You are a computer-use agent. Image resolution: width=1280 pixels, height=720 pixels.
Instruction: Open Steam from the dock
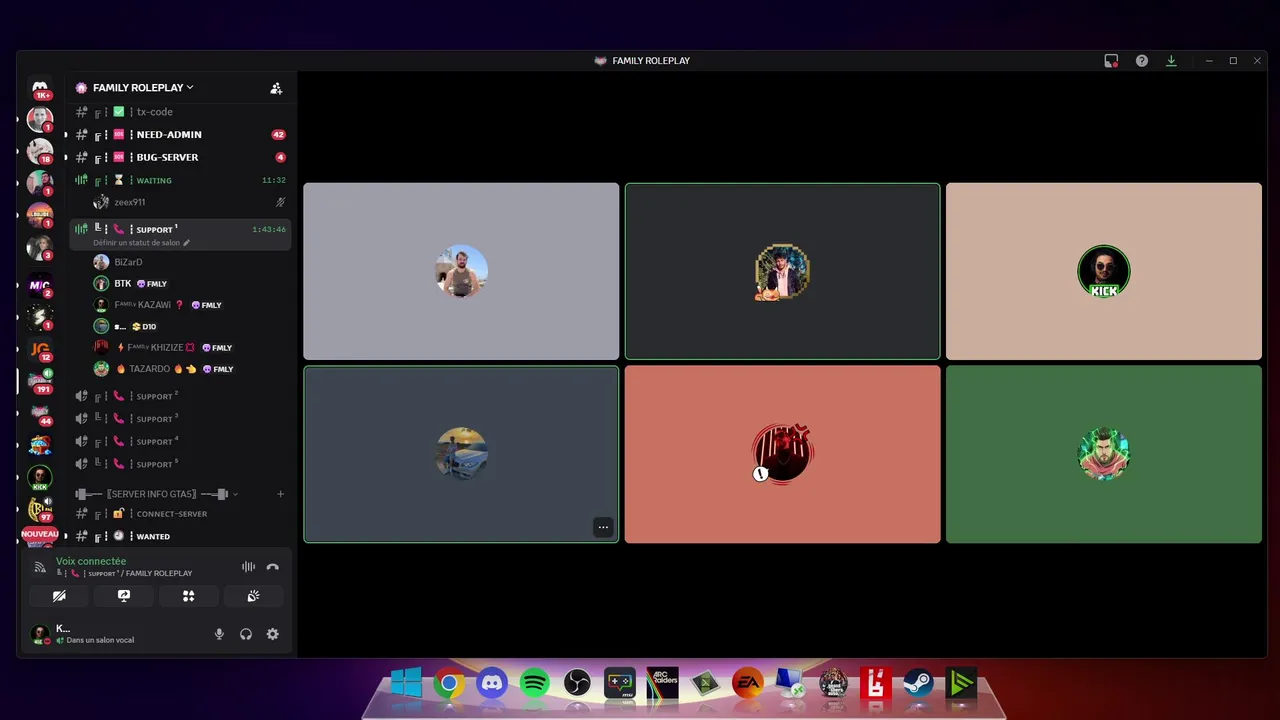pyautogui.click(x=918, y=684)
